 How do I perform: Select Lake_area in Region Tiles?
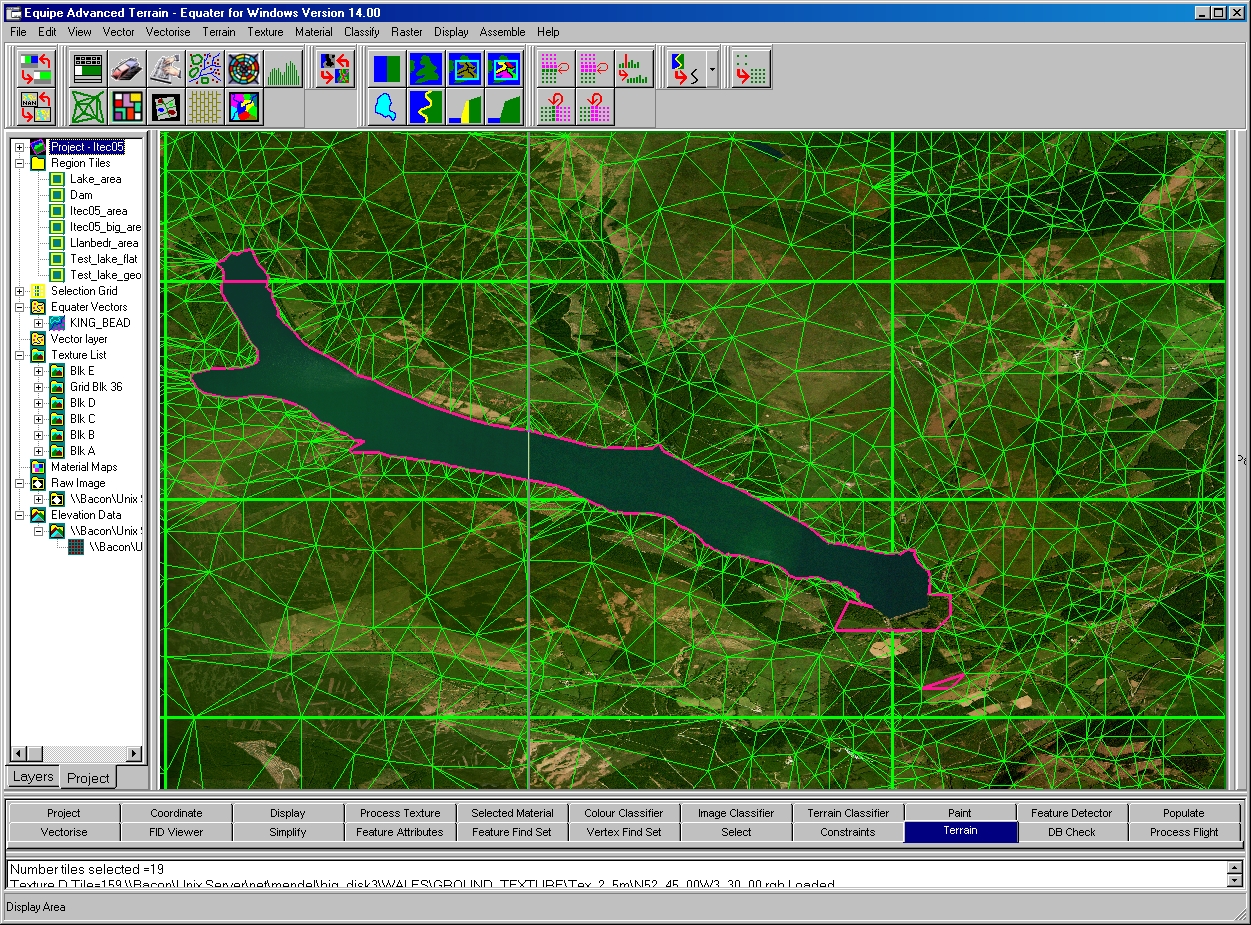[x=95, y=179]
